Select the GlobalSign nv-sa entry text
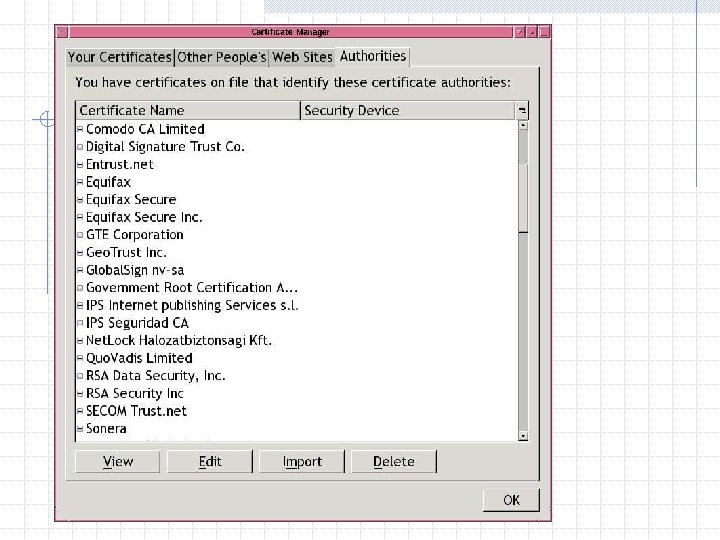The height and width of the screenshot is (540, 720). 135,270
